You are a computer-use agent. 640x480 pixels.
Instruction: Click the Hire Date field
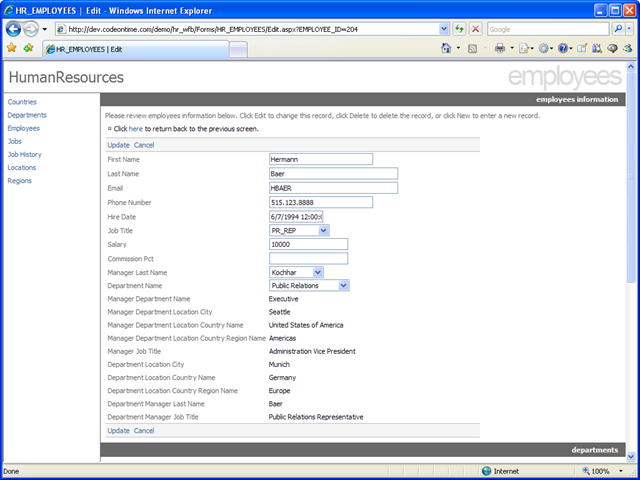(x=296, y=217)
